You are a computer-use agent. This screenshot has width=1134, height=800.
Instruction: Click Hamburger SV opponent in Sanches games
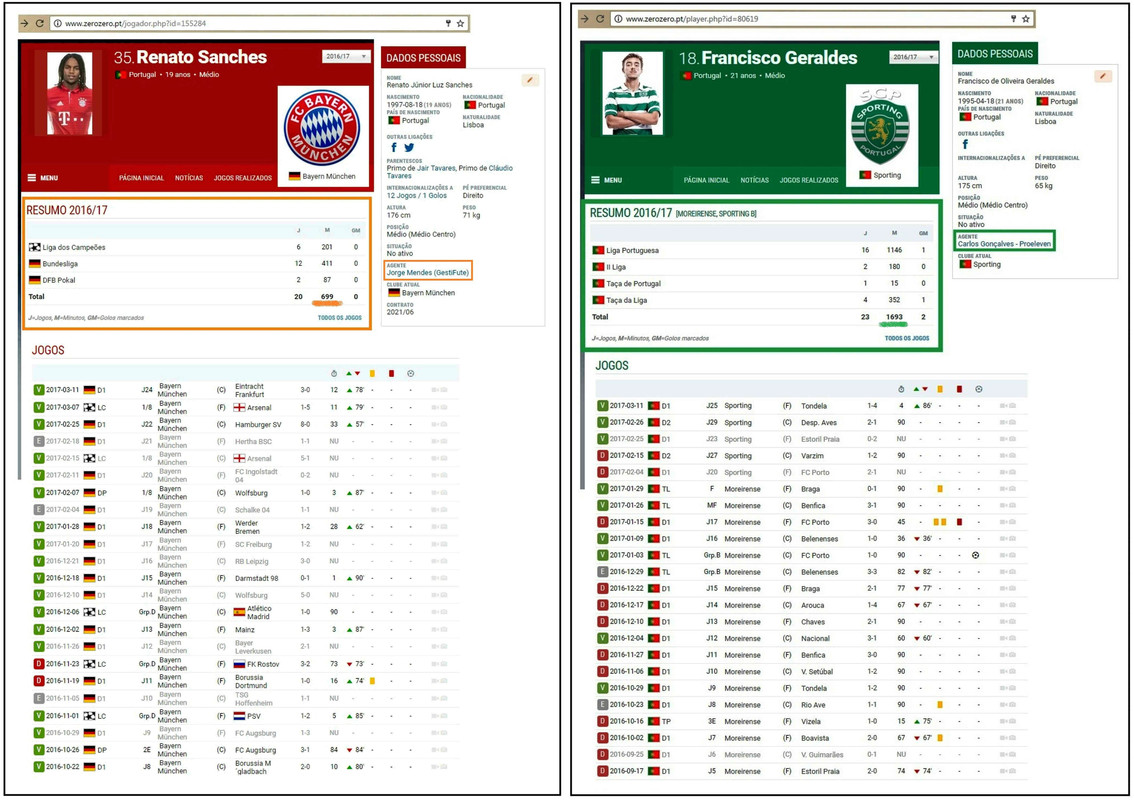[257, 425]
